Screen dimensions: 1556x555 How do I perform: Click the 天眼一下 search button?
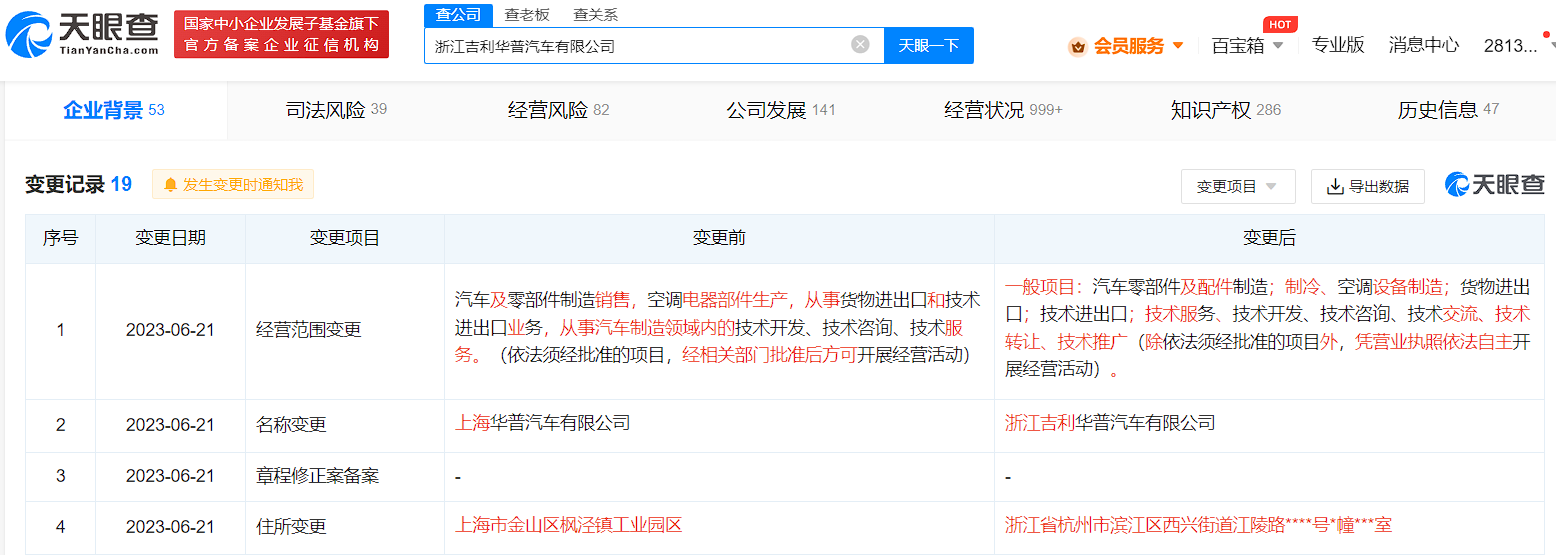click(929, 46)
